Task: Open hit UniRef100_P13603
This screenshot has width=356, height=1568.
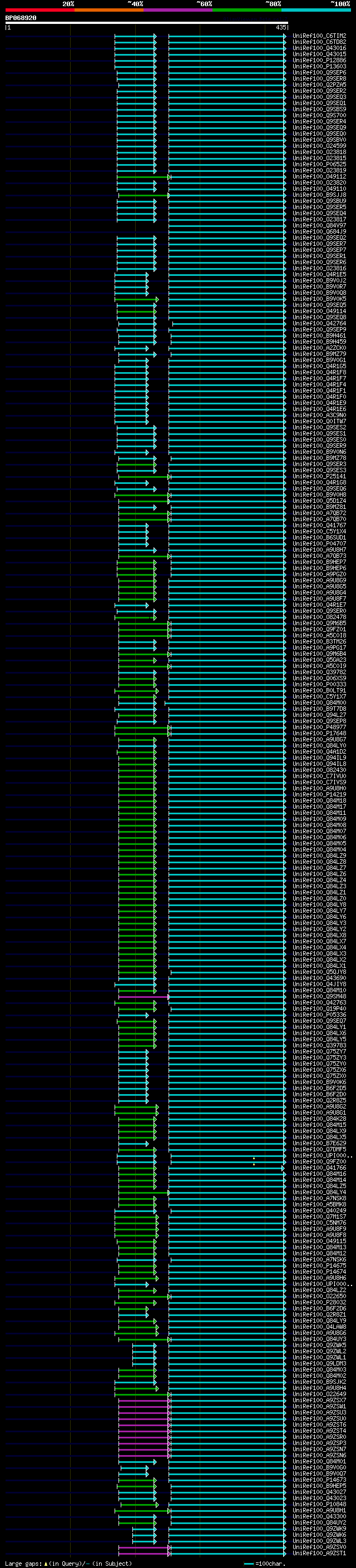Action: coord(319,66)
